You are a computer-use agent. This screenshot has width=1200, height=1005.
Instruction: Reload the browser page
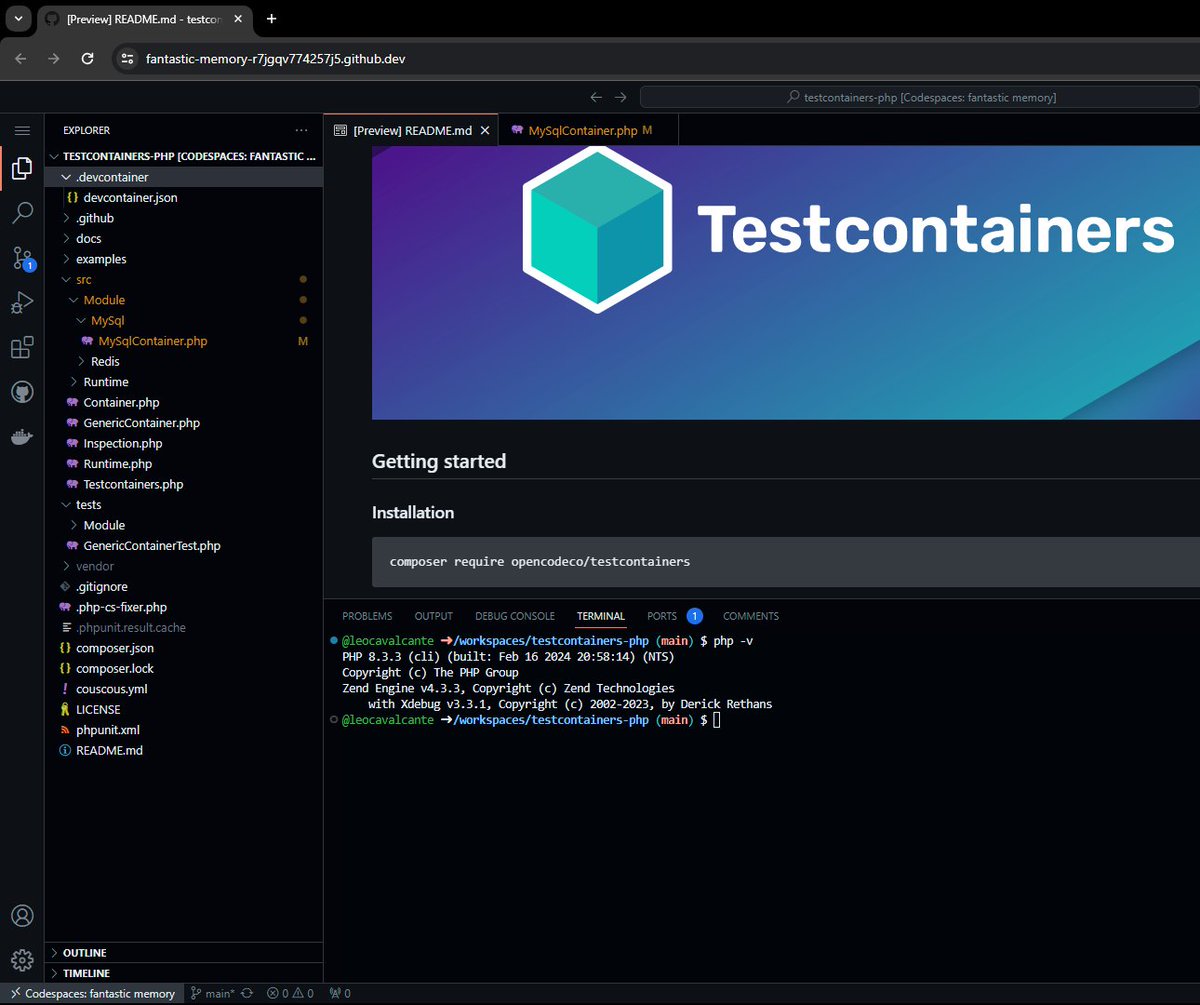pyautogui.click(x=87, y=59)
